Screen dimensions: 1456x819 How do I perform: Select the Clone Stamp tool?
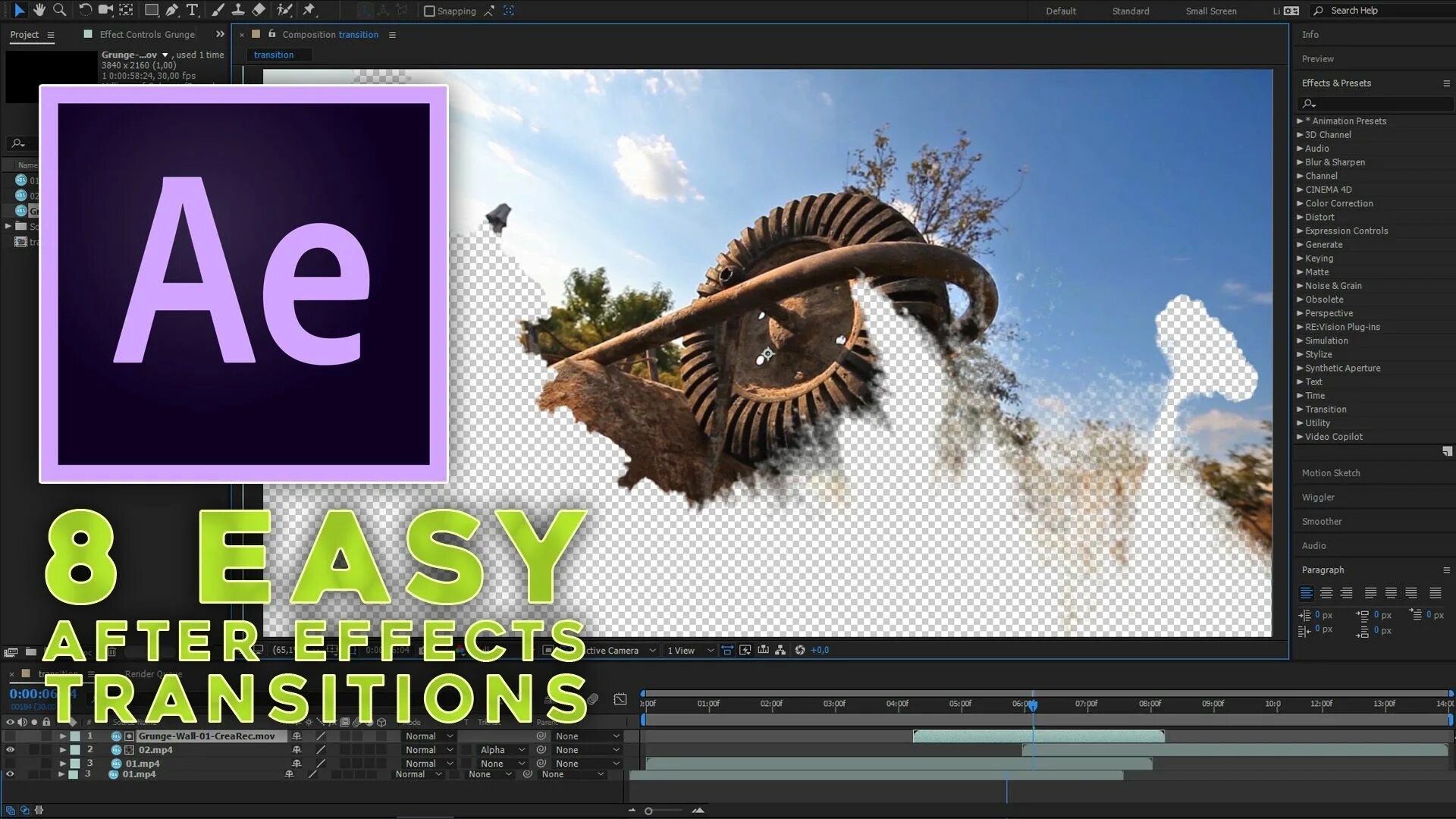(x=238, y=10)
